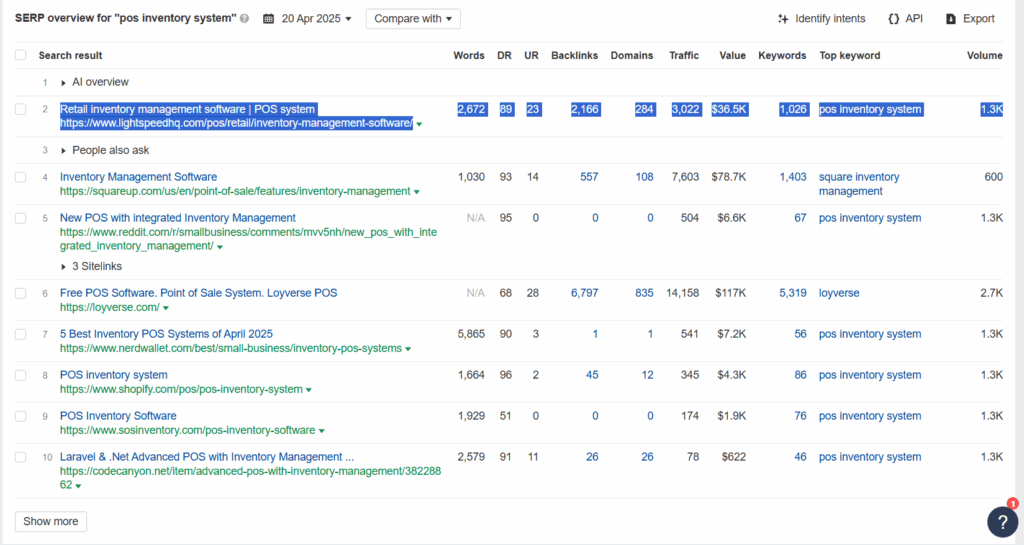The width and height of the screenshot is (1024, 545).
Task: Open the nerdwallet.com inventory-pos-systems URL
Action: pos(231,349)
